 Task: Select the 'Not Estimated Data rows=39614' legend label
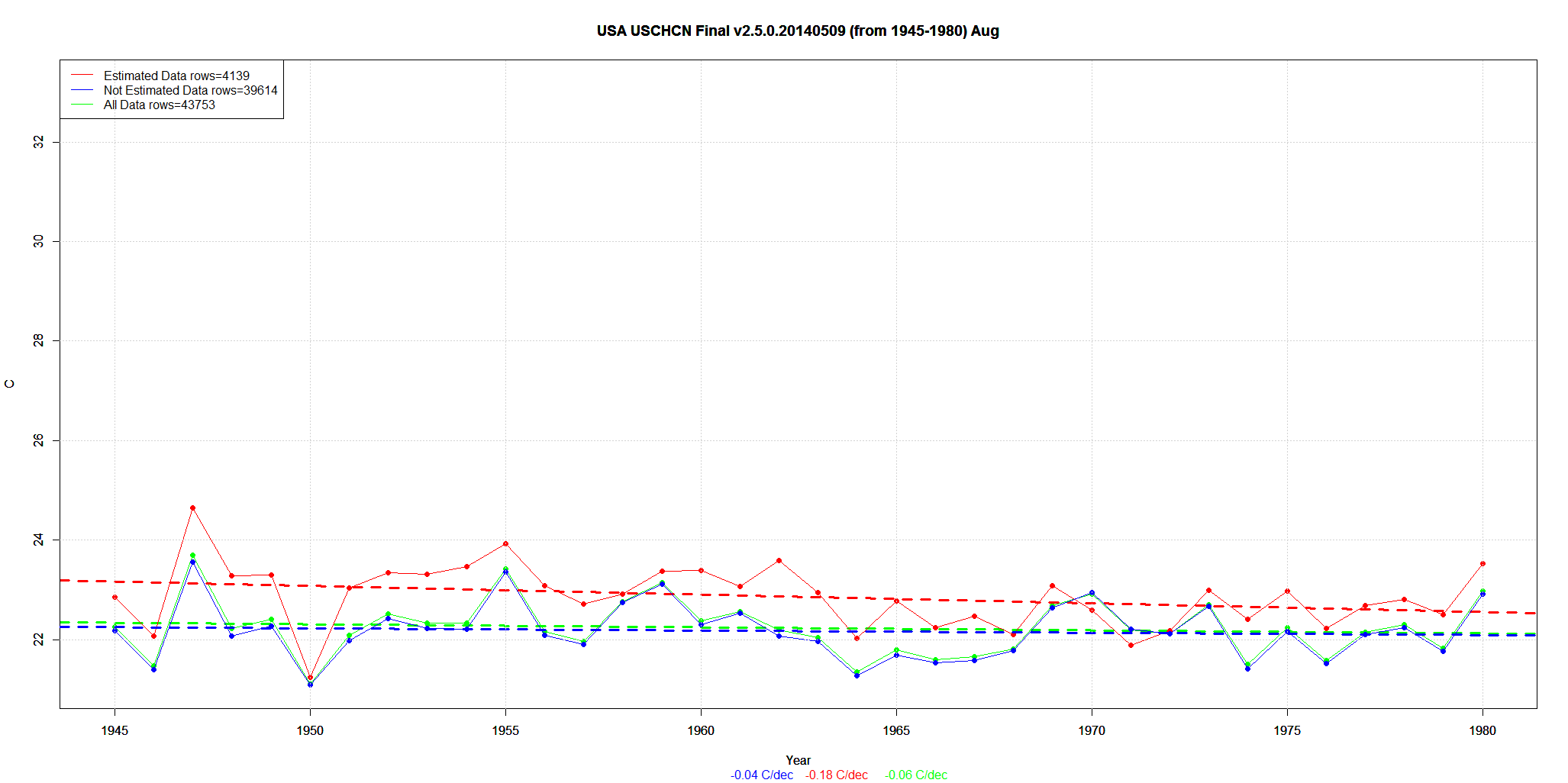tap(190, 90)
